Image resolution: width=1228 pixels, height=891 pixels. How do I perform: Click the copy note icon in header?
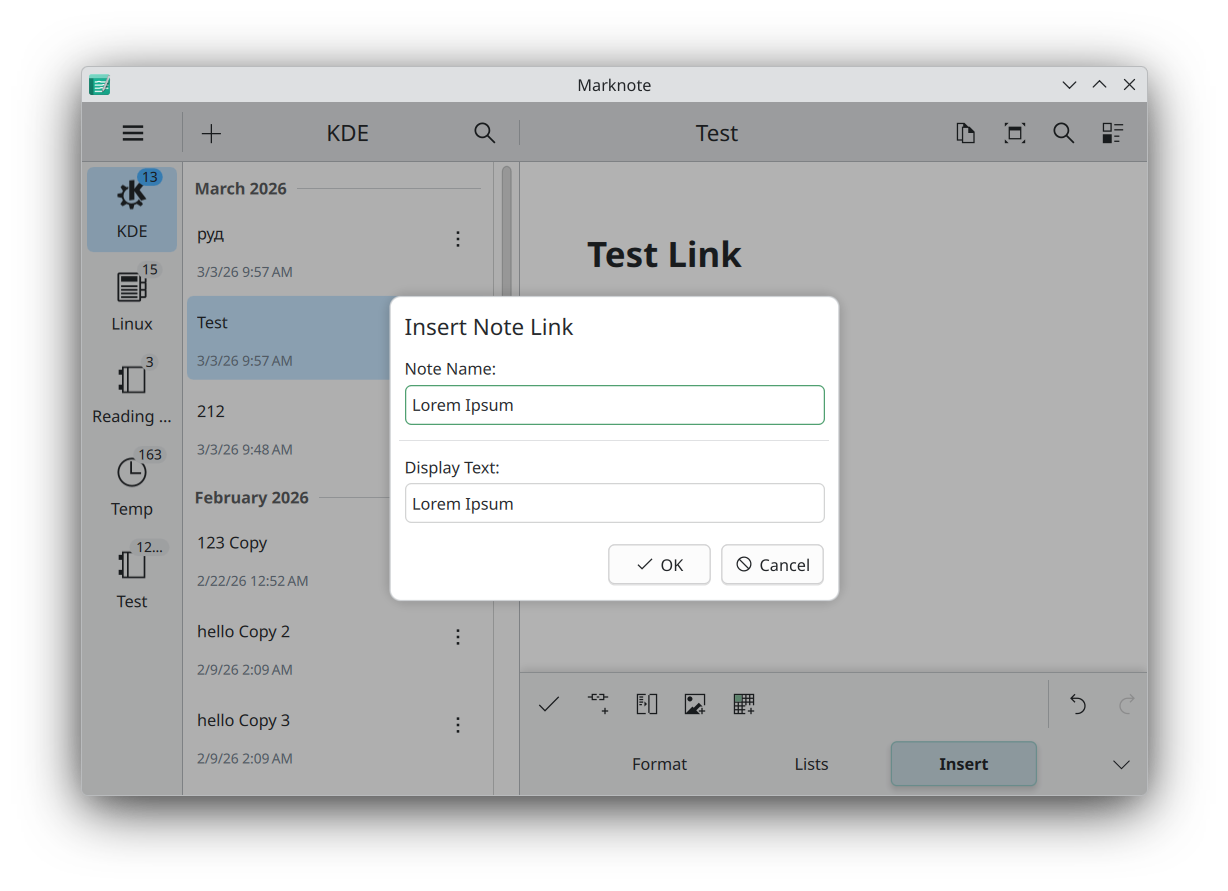click(x=965, y=133)
